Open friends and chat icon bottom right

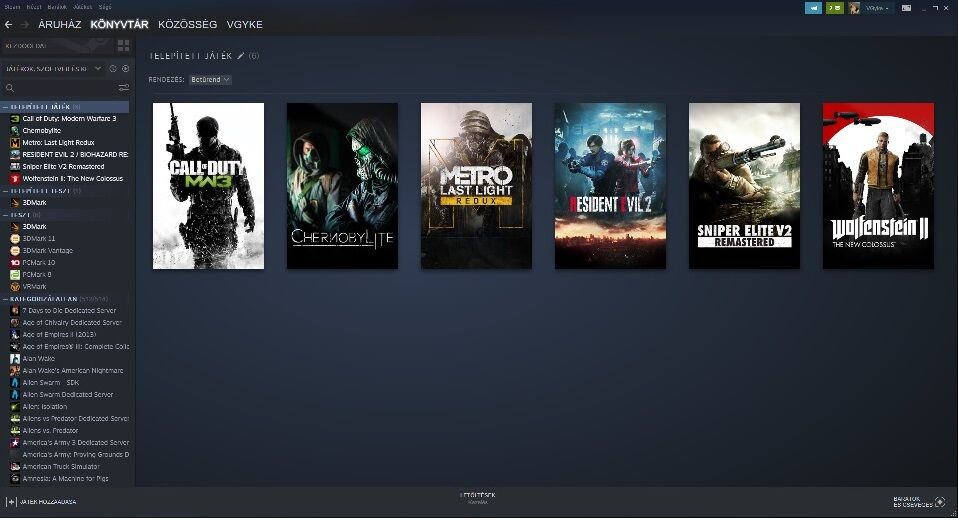click(940, 502)
